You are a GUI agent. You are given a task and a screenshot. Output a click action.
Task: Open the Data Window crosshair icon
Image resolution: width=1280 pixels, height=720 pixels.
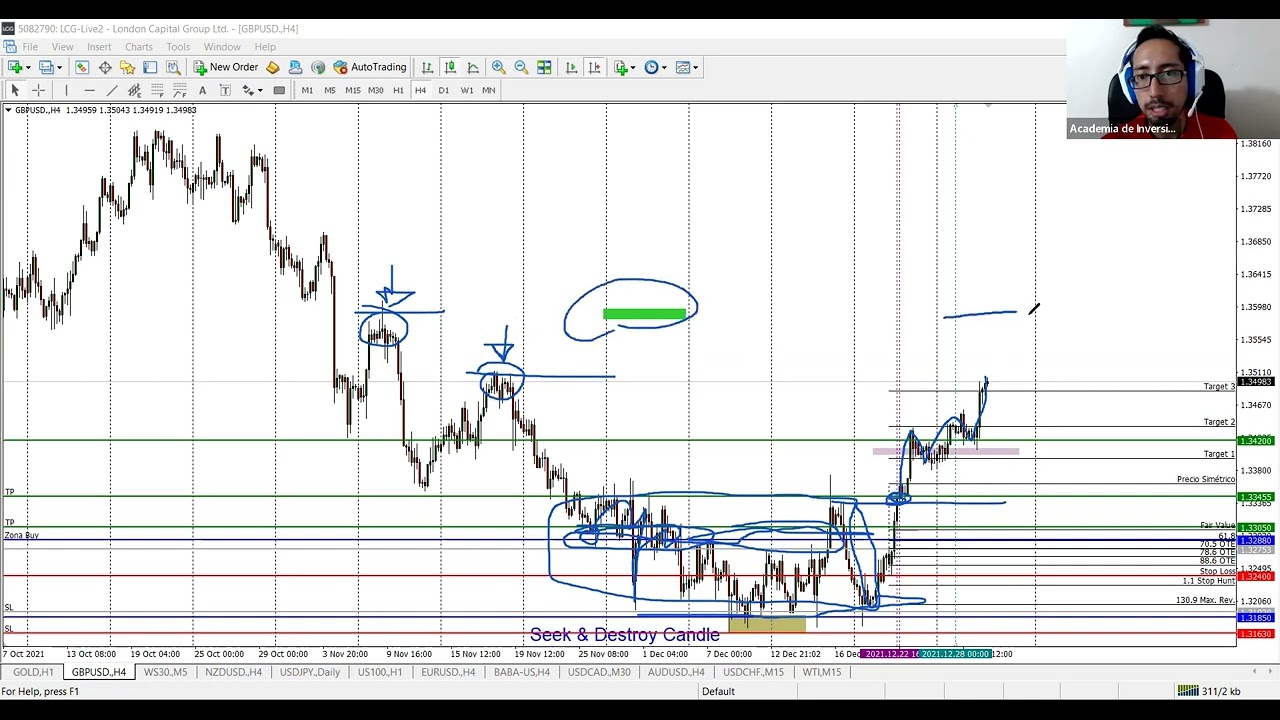105,67
